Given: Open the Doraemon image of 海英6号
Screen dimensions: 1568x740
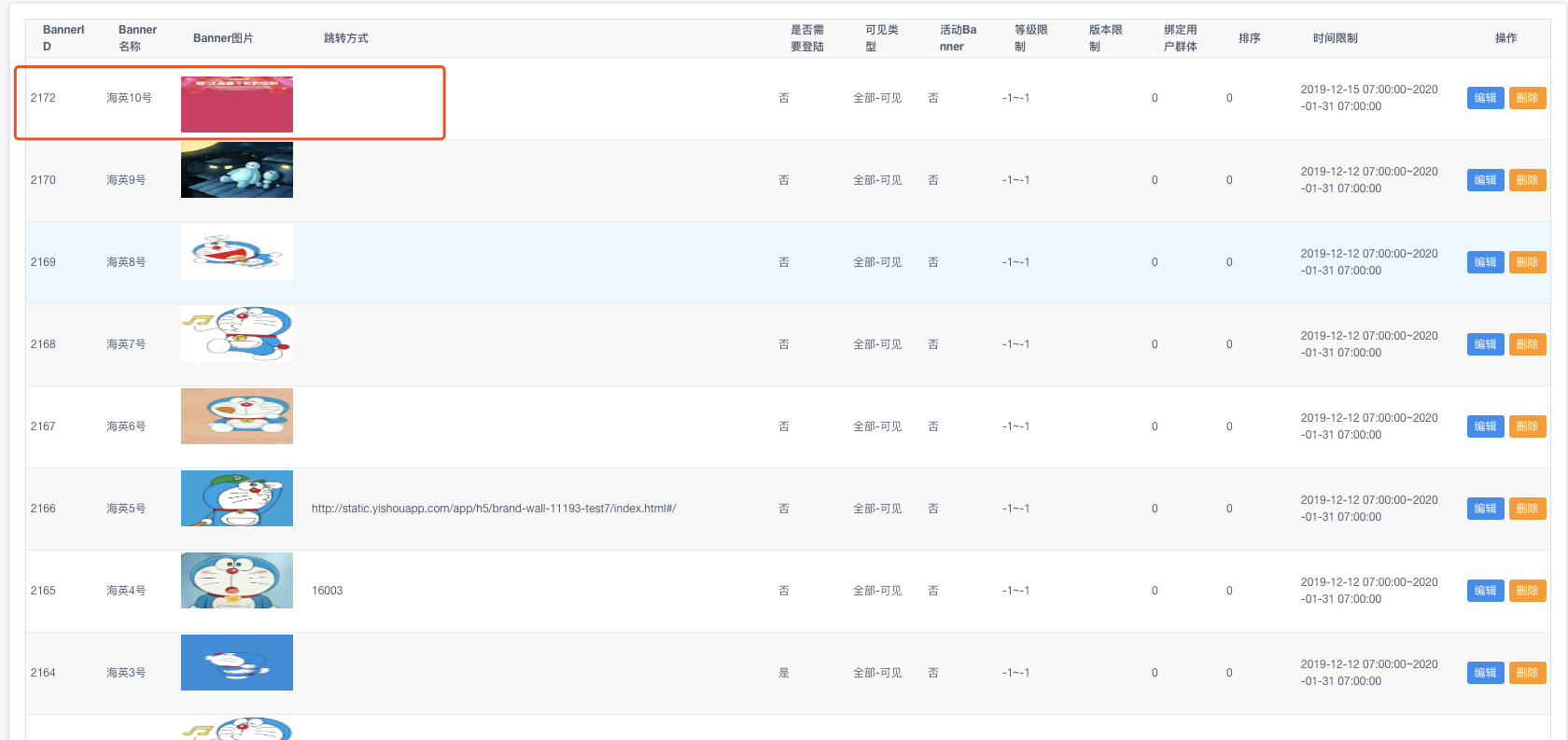Looking at the screenshot, I should coord(237,416).
